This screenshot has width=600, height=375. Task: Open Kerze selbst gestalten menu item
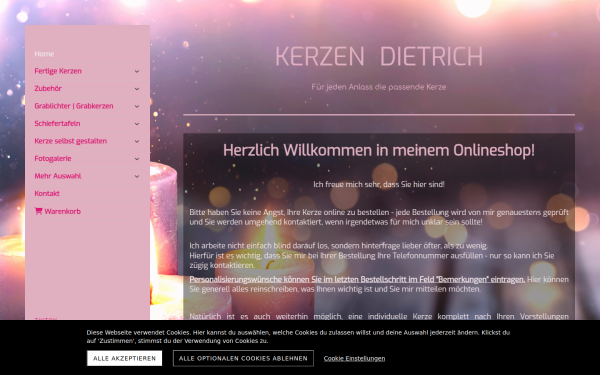pos(70,141)
